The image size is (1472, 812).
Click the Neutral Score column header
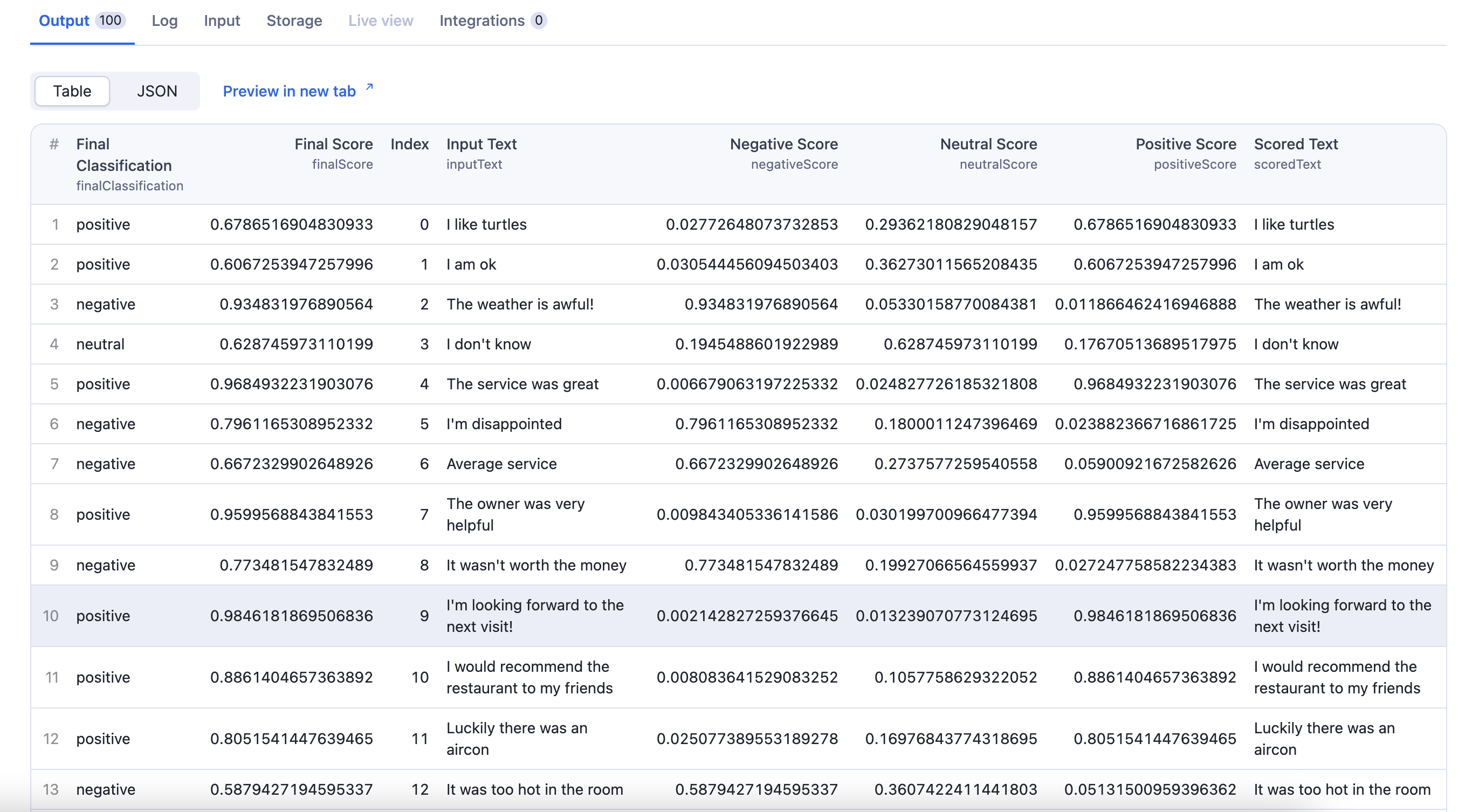(x=988, y=154)
